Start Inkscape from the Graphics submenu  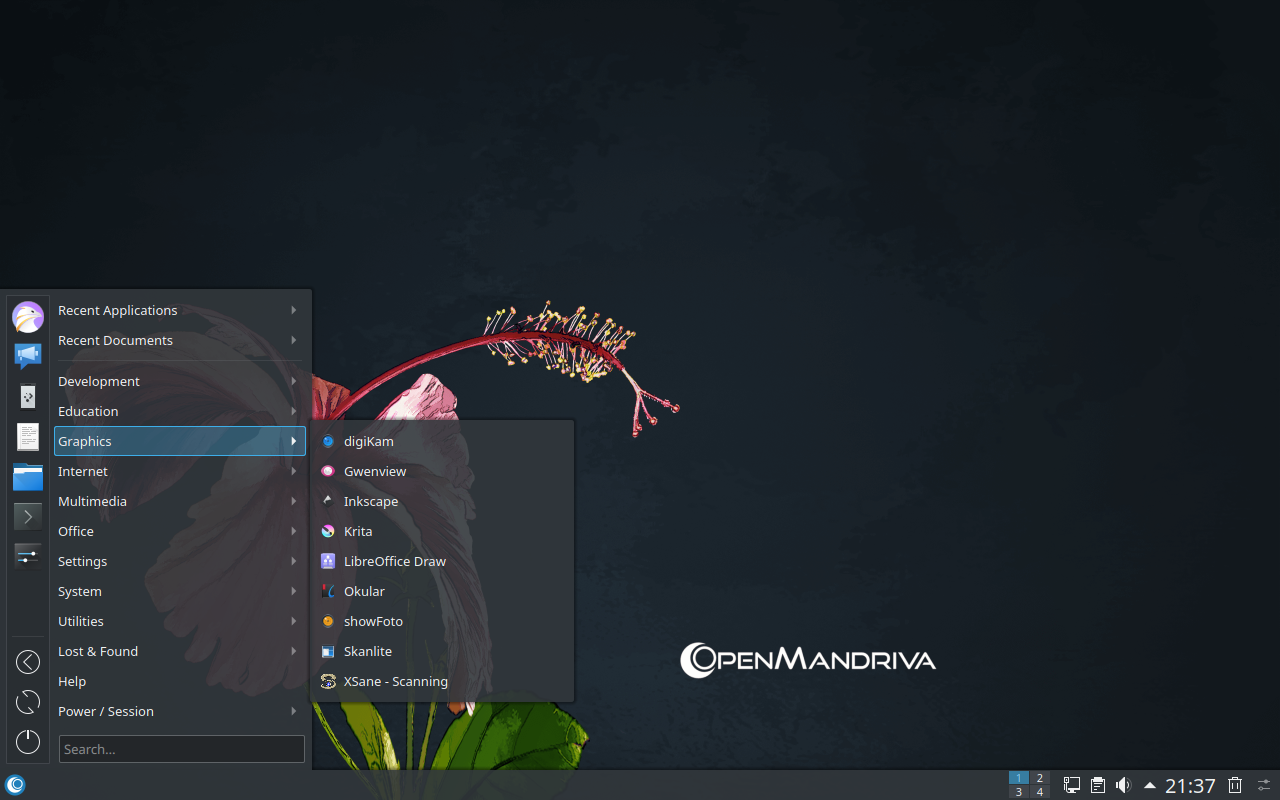coord(371,501)
